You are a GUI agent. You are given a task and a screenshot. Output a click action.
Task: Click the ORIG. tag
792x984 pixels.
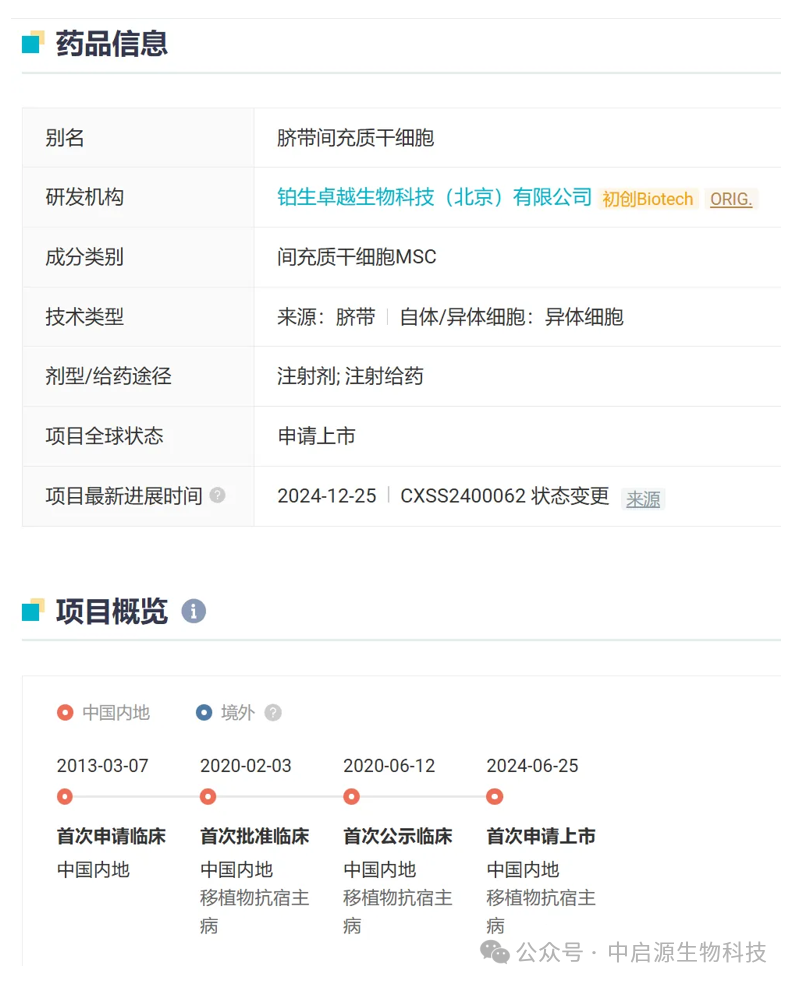point(731,199)
